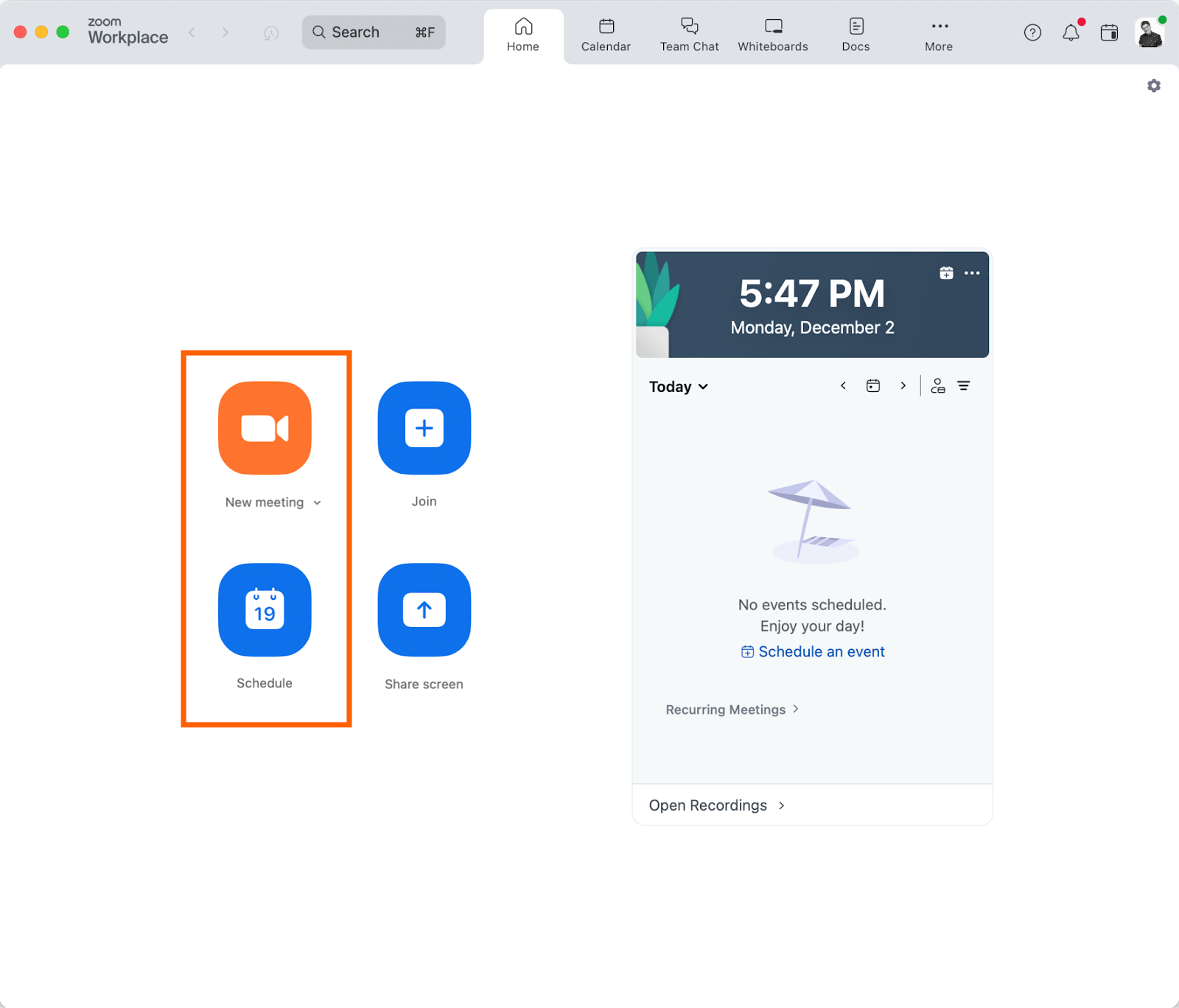Image resolution: width=1179 pixels, height=1008 pixels.
Task: Click the Share screen arrow icon
Action: (424, 610)
